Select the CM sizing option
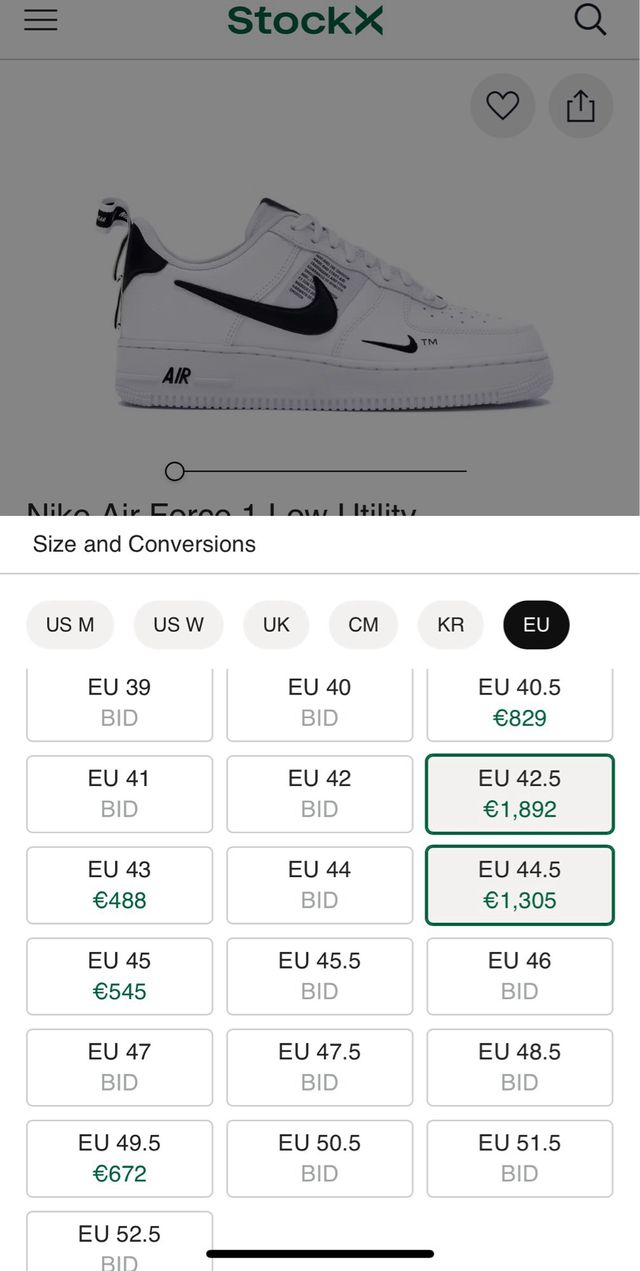The width and height of the screenshot is (640, 1271). [x=363, y=624]
